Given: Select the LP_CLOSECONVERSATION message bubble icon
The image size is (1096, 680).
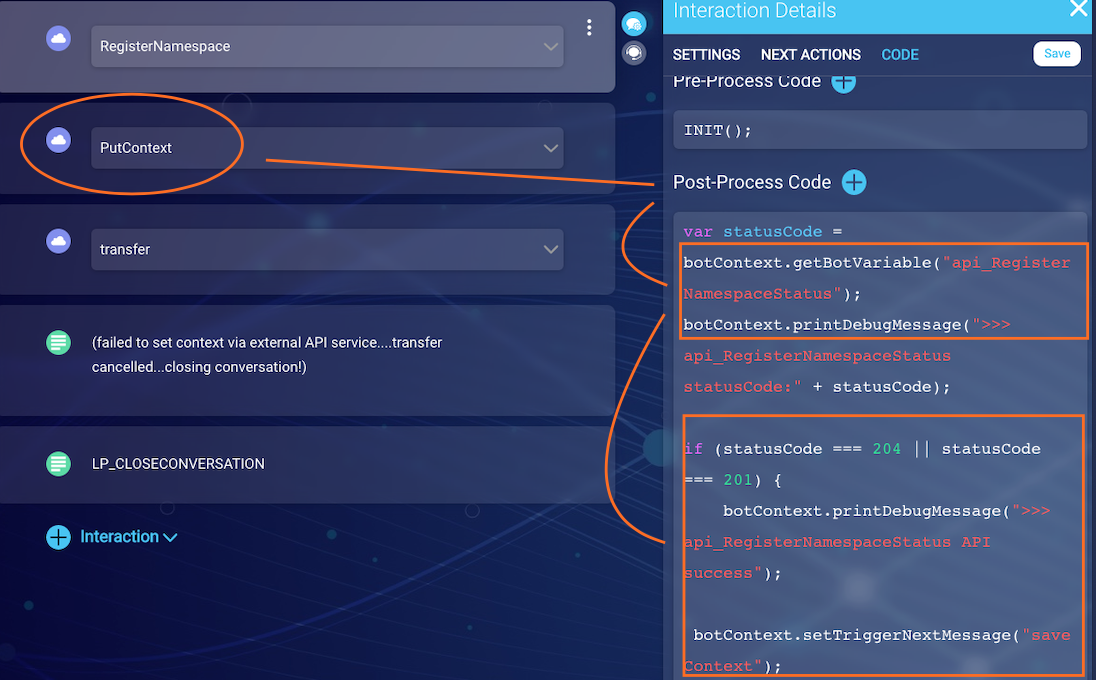Looking at the screenshot, I should tap(57, 463).
